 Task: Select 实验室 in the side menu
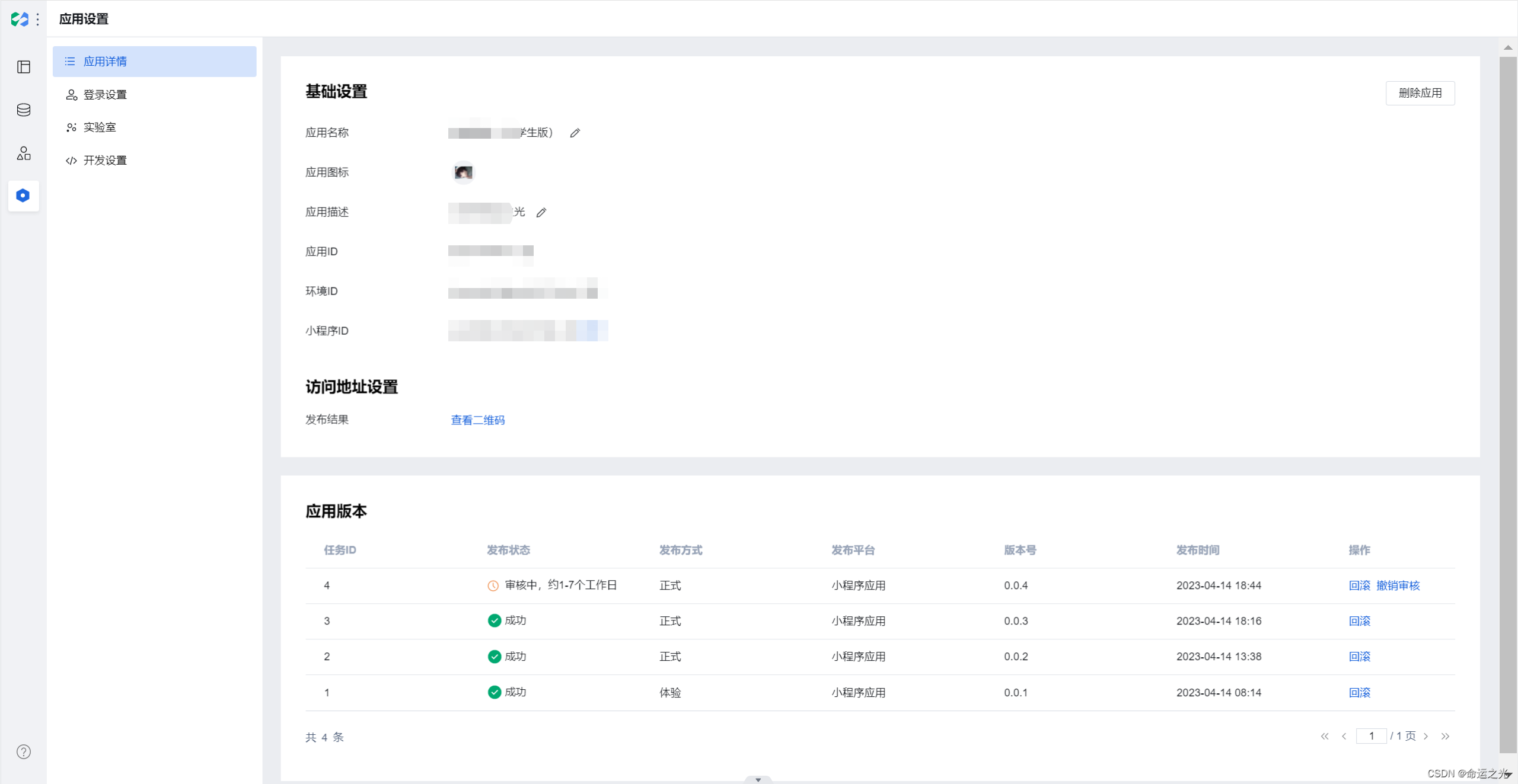[x=100, y=127]
